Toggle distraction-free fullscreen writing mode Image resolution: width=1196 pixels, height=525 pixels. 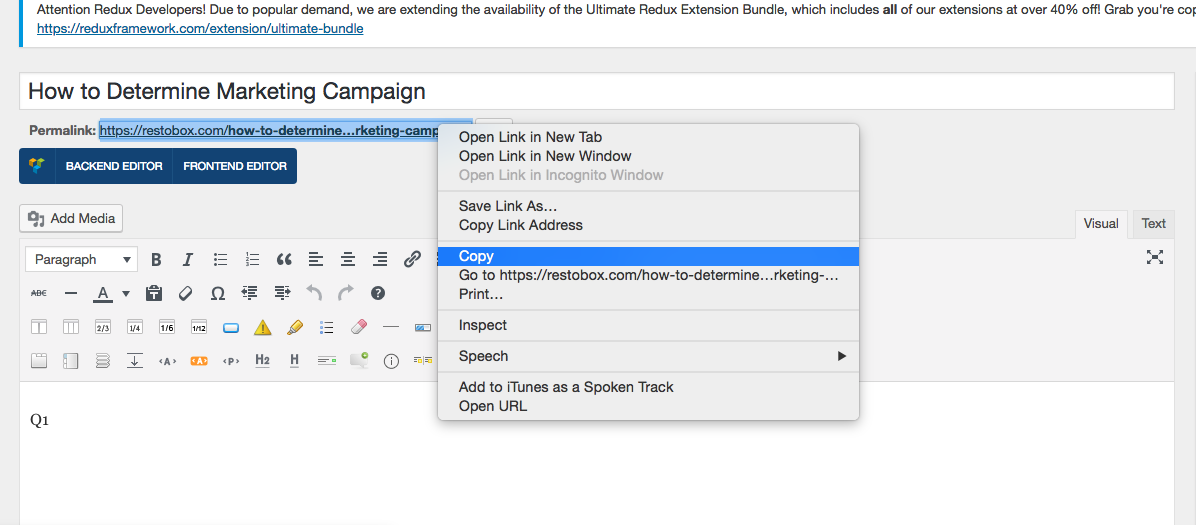(x=1155, y=258)
